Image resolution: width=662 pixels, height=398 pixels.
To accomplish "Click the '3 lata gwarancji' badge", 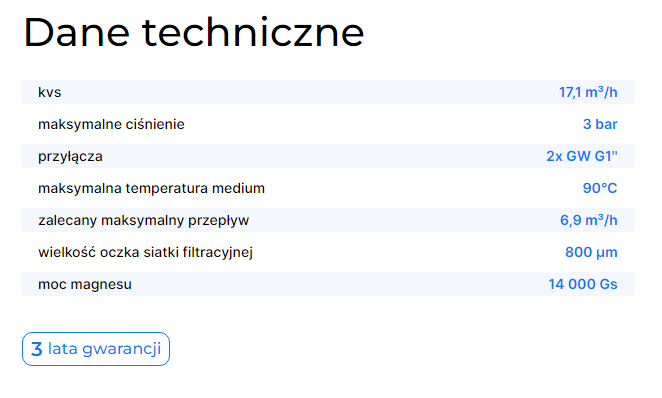I will pyautogui.click(x=96, y=349).
